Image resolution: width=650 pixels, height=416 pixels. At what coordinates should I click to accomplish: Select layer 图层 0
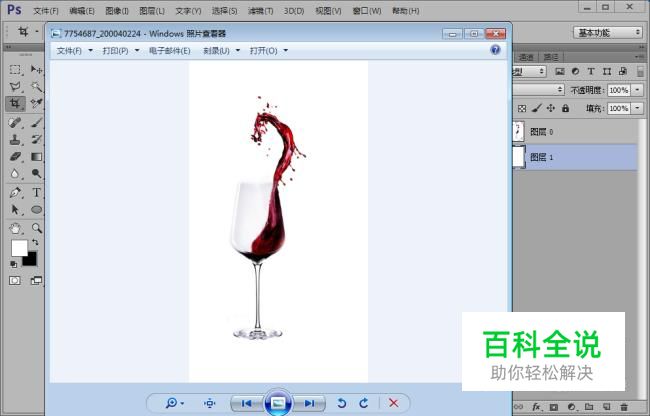tap(575, 132)
